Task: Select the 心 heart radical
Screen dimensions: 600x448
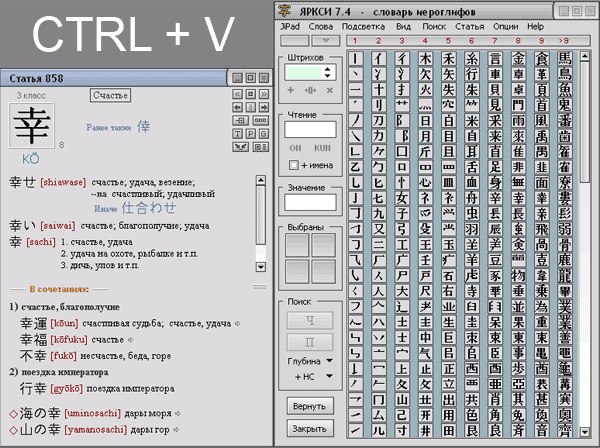Action: point(425,182)
